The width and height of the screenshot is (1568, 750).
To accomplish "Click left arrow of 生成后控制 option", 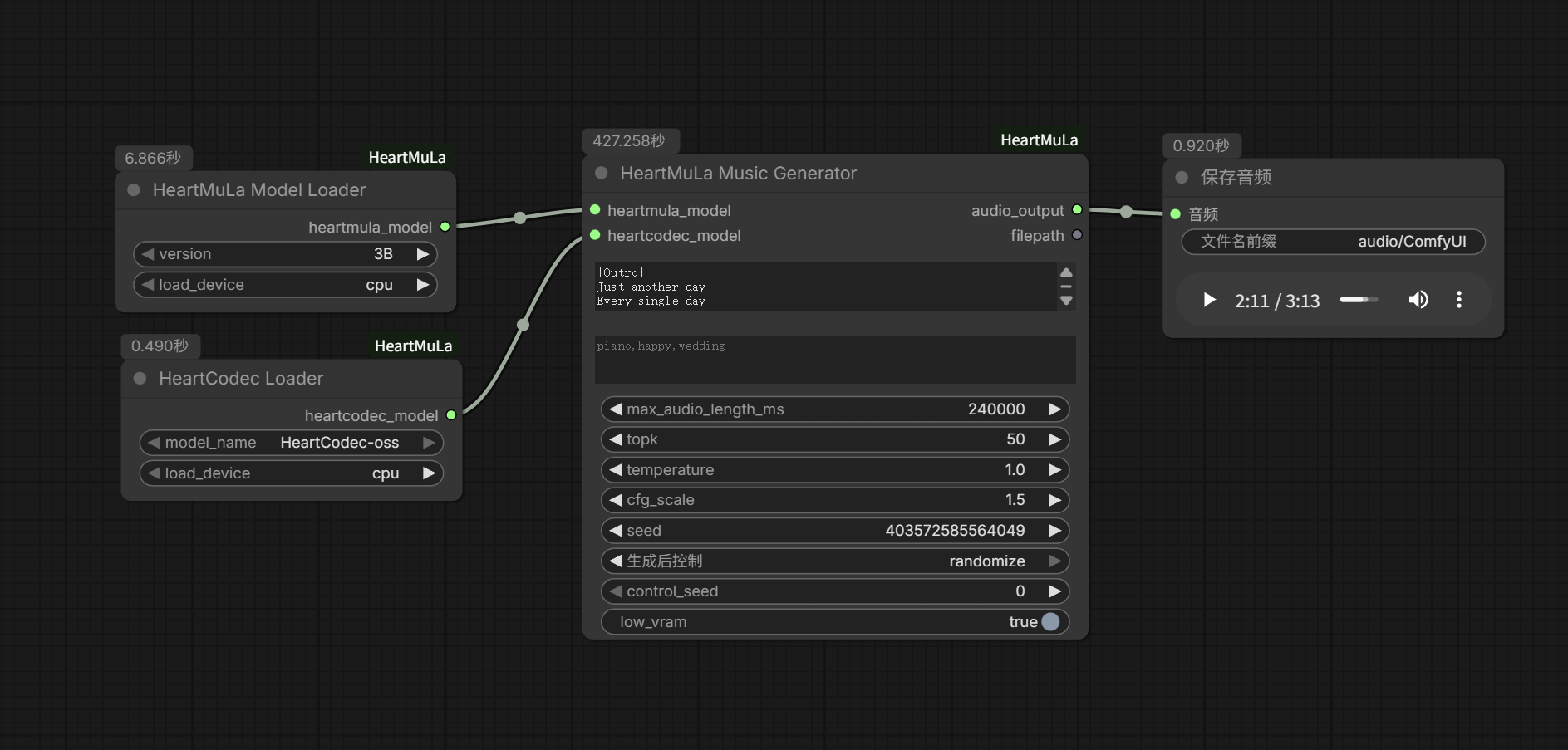I will click(x=616, y=561).
